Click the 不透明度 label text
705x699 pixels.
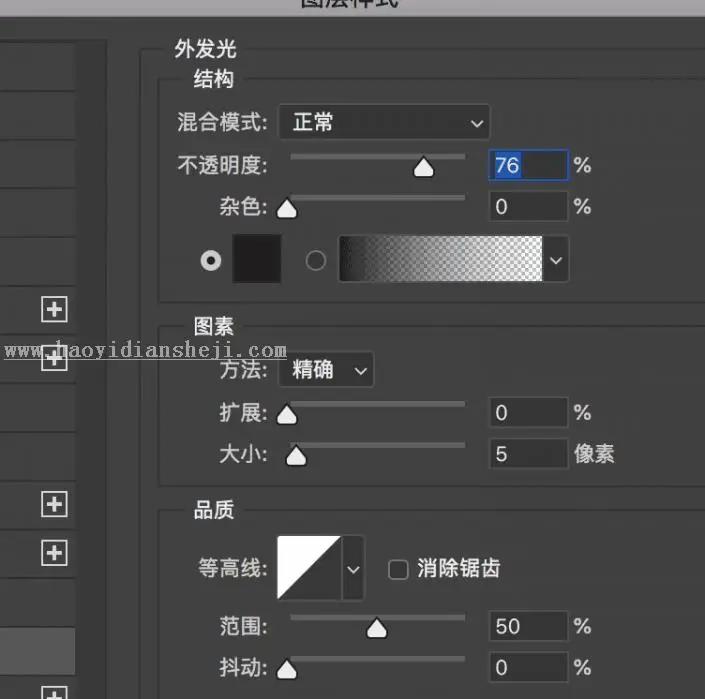pos(222,165)
